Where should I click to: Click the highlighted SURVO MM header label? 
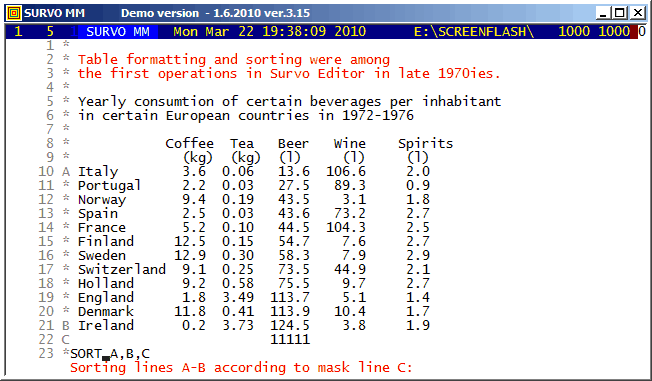[x=118, y=32]
